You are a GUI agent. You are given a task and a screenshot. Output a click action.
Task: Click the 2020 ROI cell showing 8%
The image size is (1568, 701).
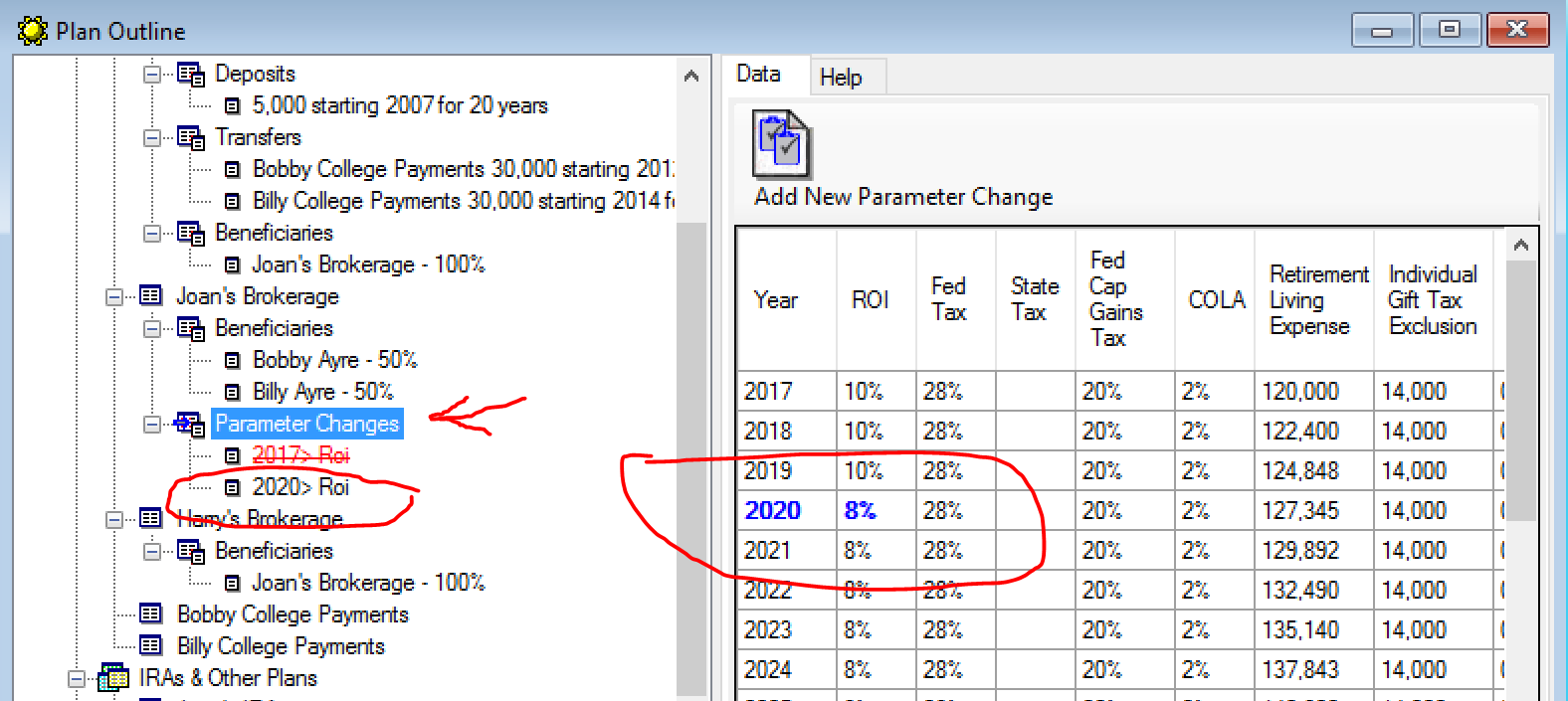pos(861,511)
